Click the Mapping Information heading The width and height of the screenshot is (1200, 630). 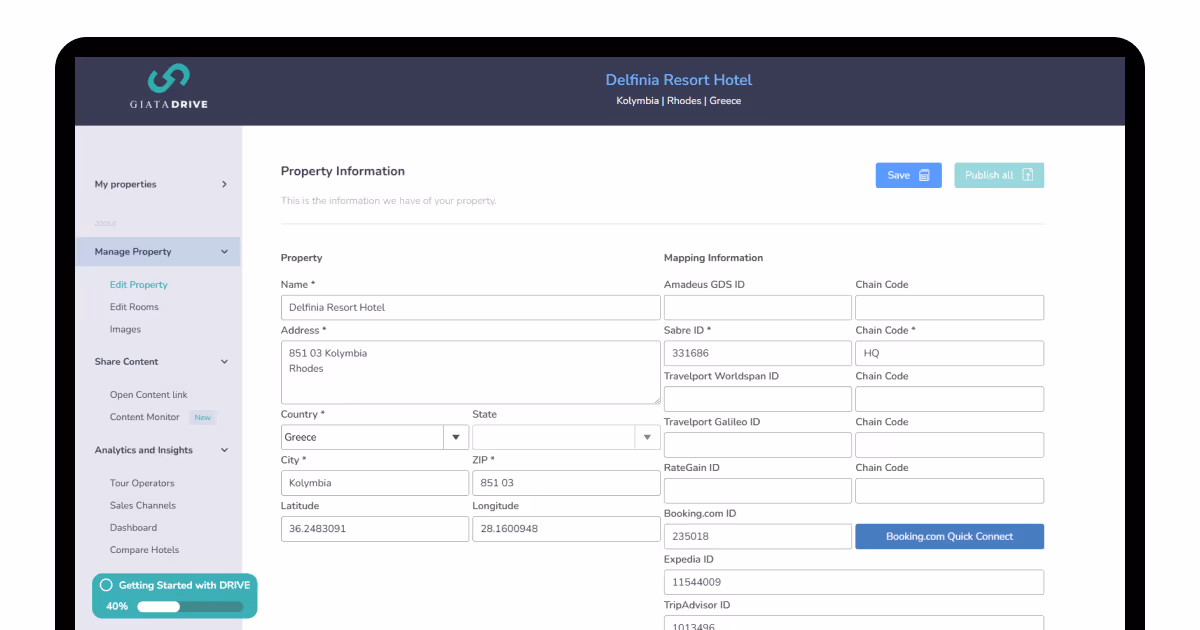[713, 258]
